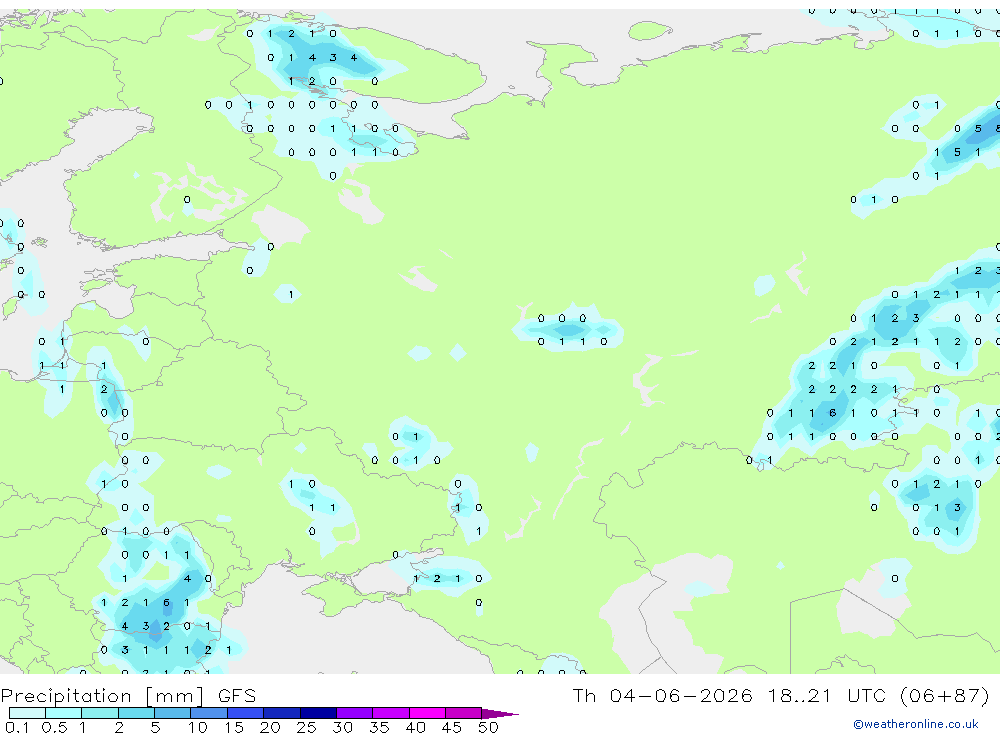Click the legend swatch between 5 and 10
Image resolution: width=1000 pixels, height=733 pixels.
[x=173, y=713]
